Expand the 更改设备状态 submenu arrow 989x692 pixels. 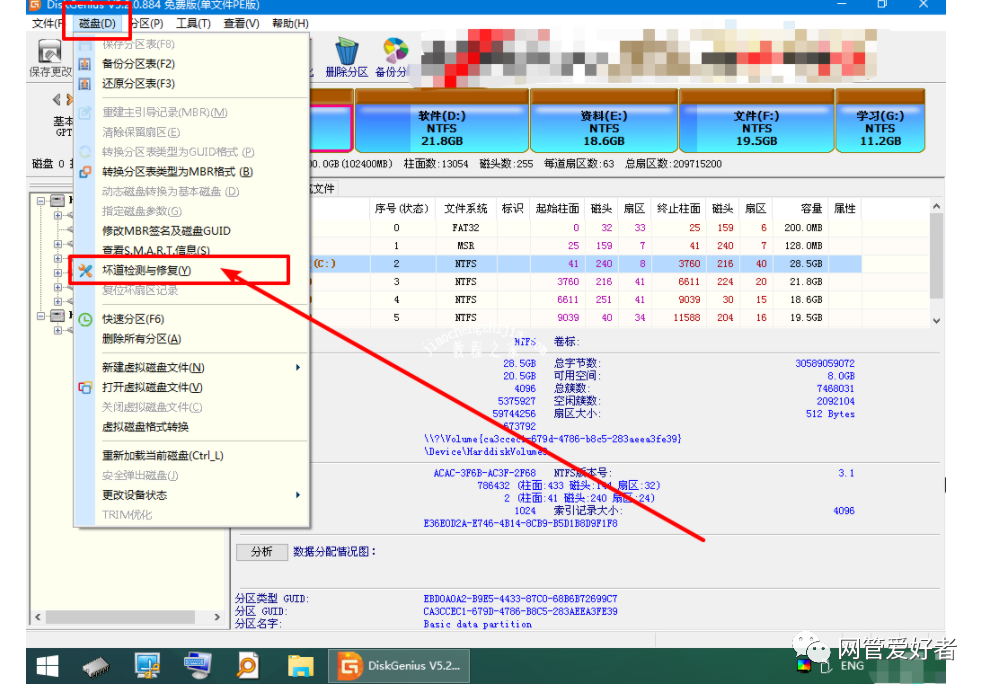click(x=298, y=495)
